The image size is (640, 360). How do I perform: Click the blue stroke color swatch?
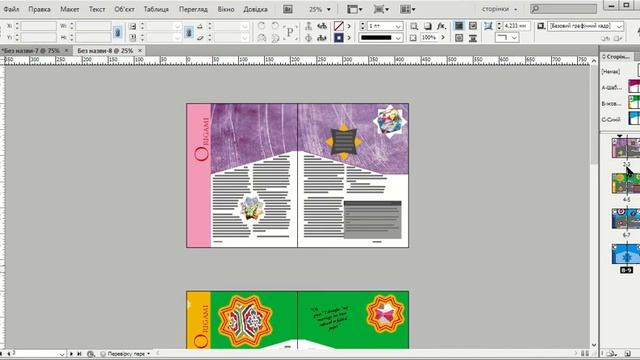(x=338, y=38)
